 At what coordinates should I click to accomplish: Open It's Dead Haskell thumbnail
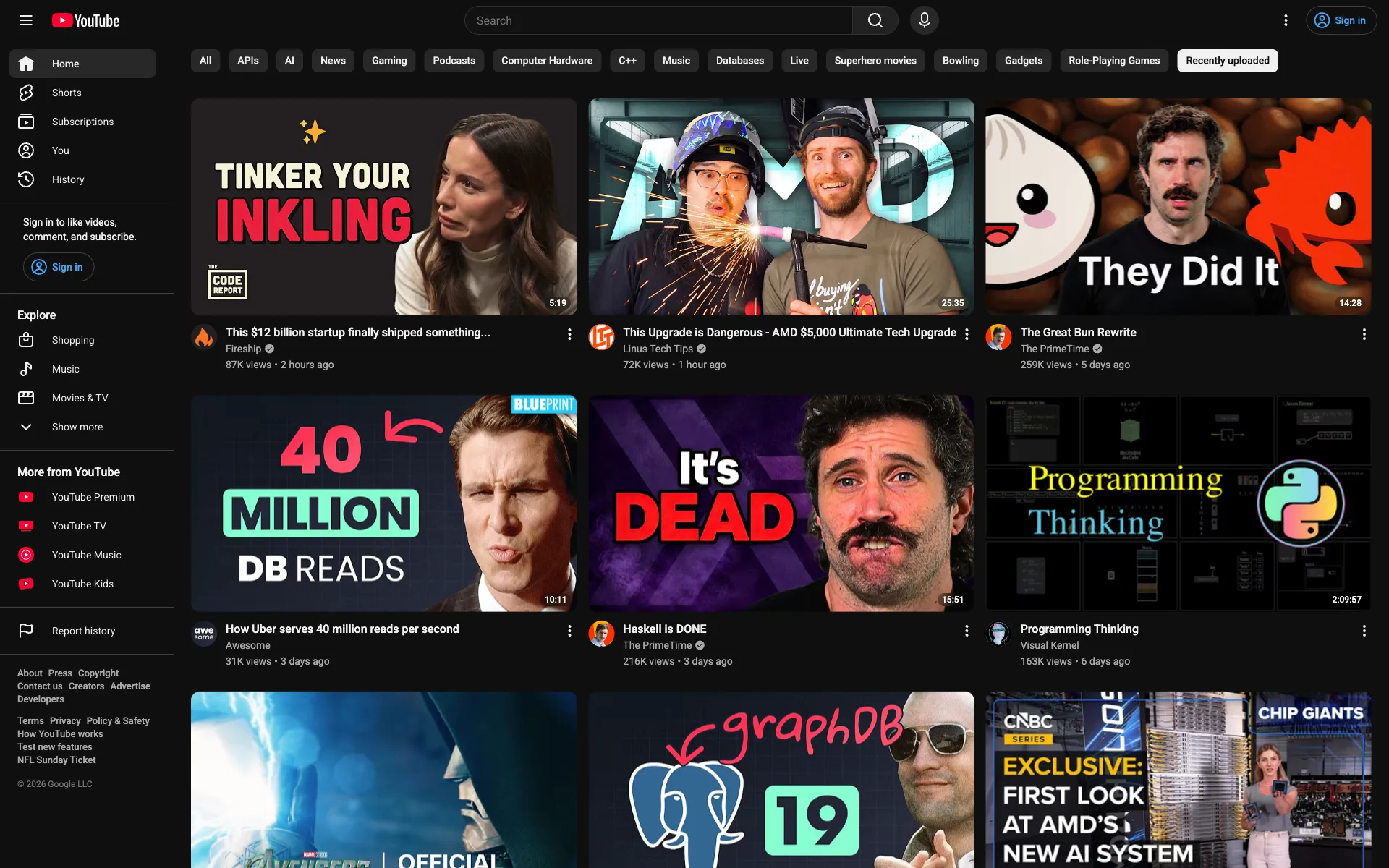point(781,503)
